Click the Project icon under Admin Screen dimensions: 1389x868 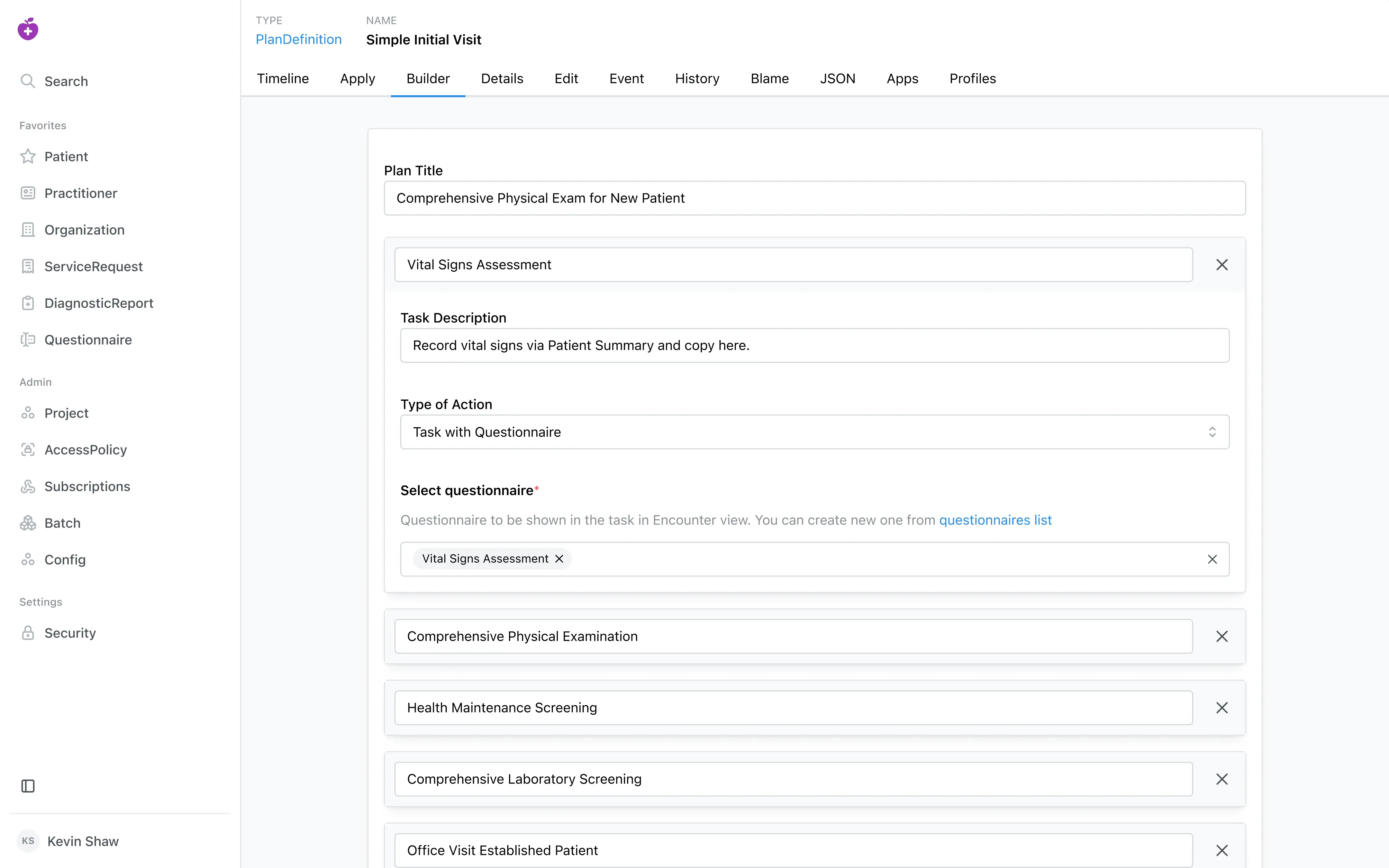click(28, 413)
